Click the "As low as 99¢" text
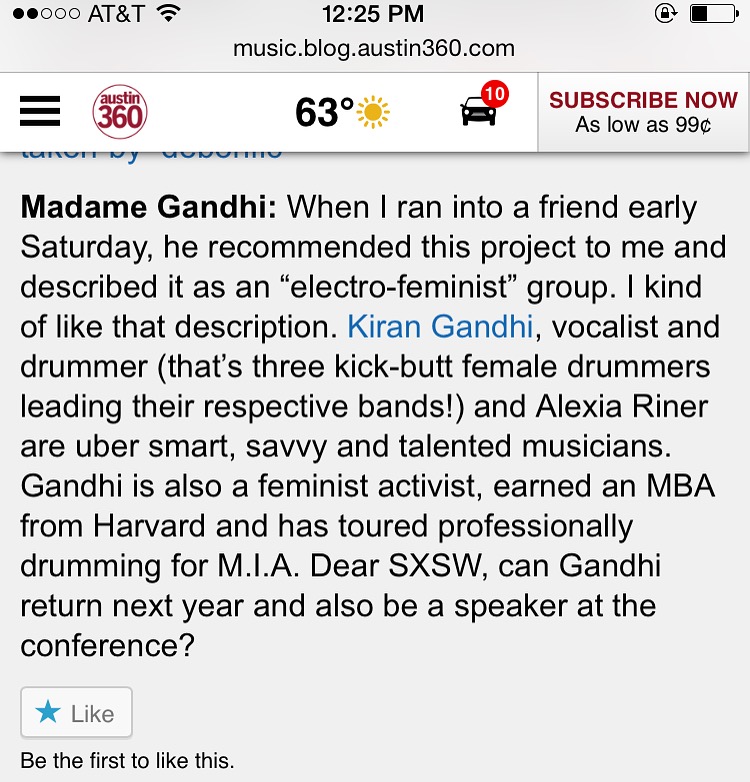750x782 pixels. click(643, 126)
